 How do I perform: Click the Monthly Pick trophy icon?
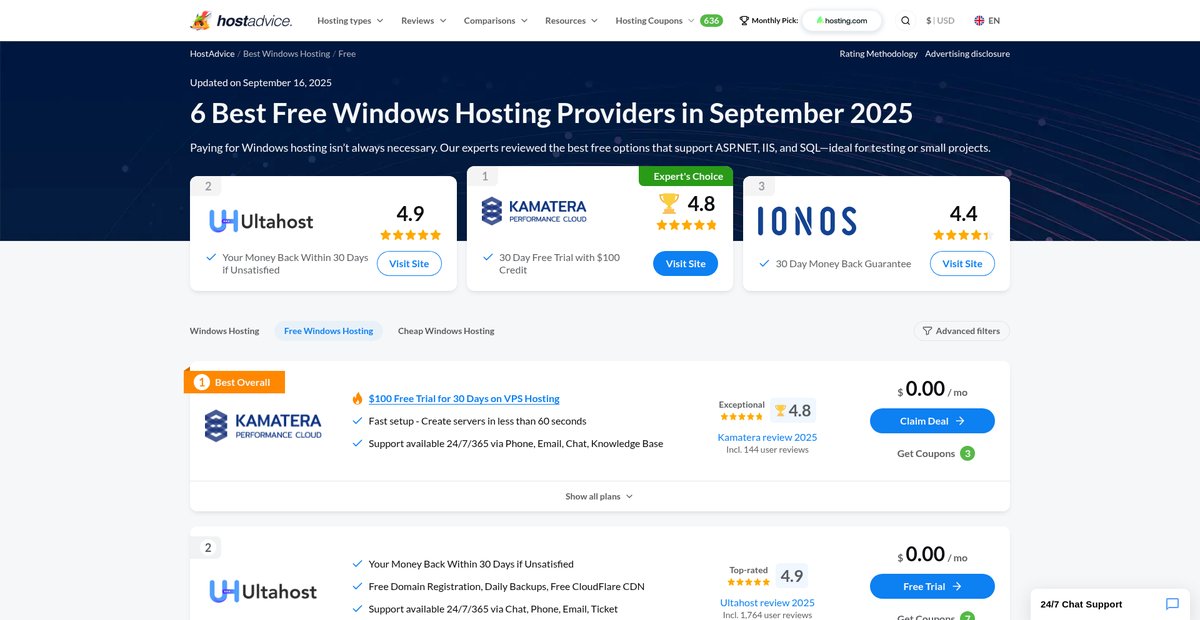point(744,20)
